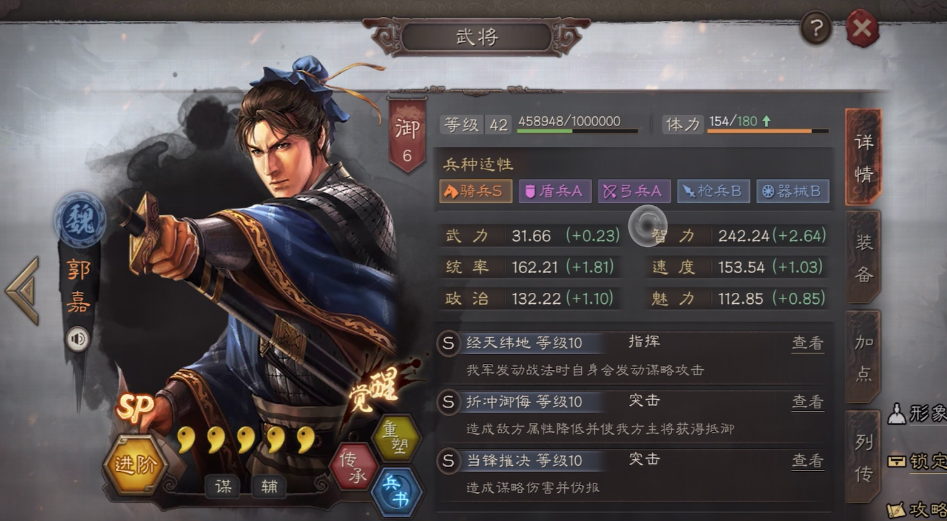Tap the 魏 faction emblem

tap(81, 220)
